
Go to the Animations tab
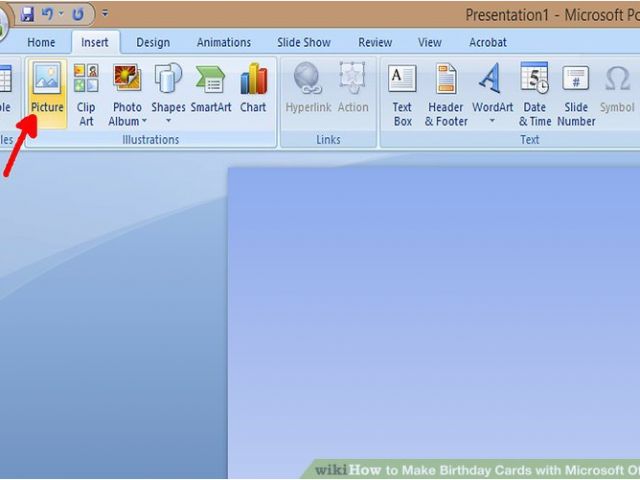coord(224,42)
